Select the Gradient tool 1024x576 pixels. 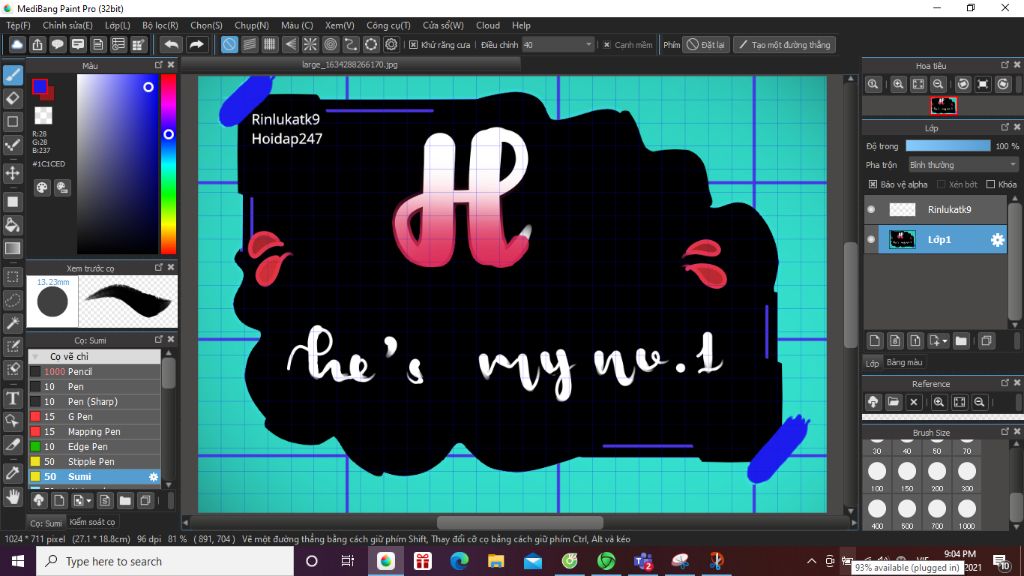pos(13,249)
